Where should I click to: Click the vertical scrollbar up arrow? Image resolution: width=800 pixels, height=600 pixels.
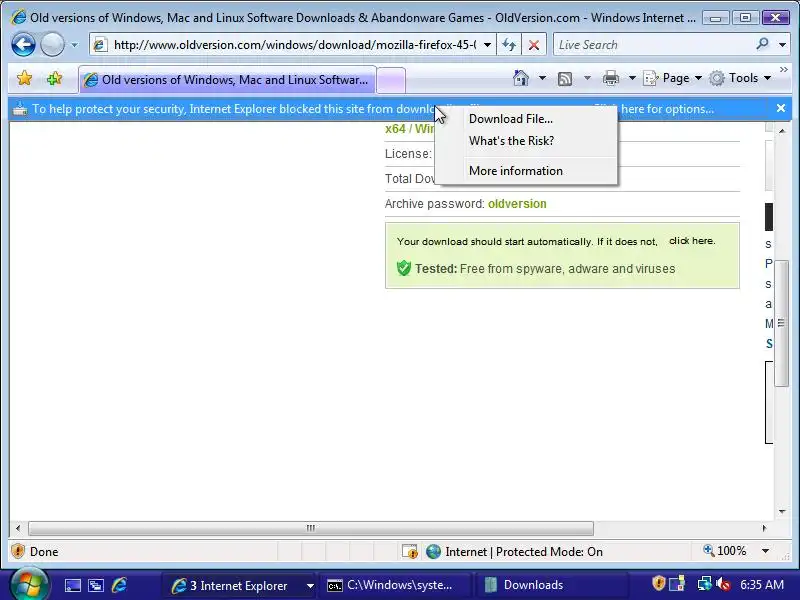tap(782, 131)
